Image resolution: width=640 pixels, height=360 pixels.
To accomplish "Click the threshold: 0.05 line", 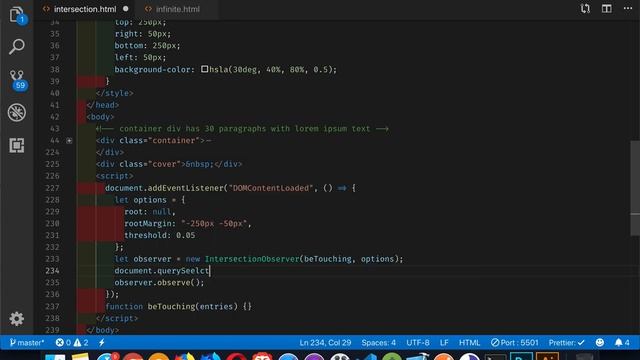I will click(160, 235).
